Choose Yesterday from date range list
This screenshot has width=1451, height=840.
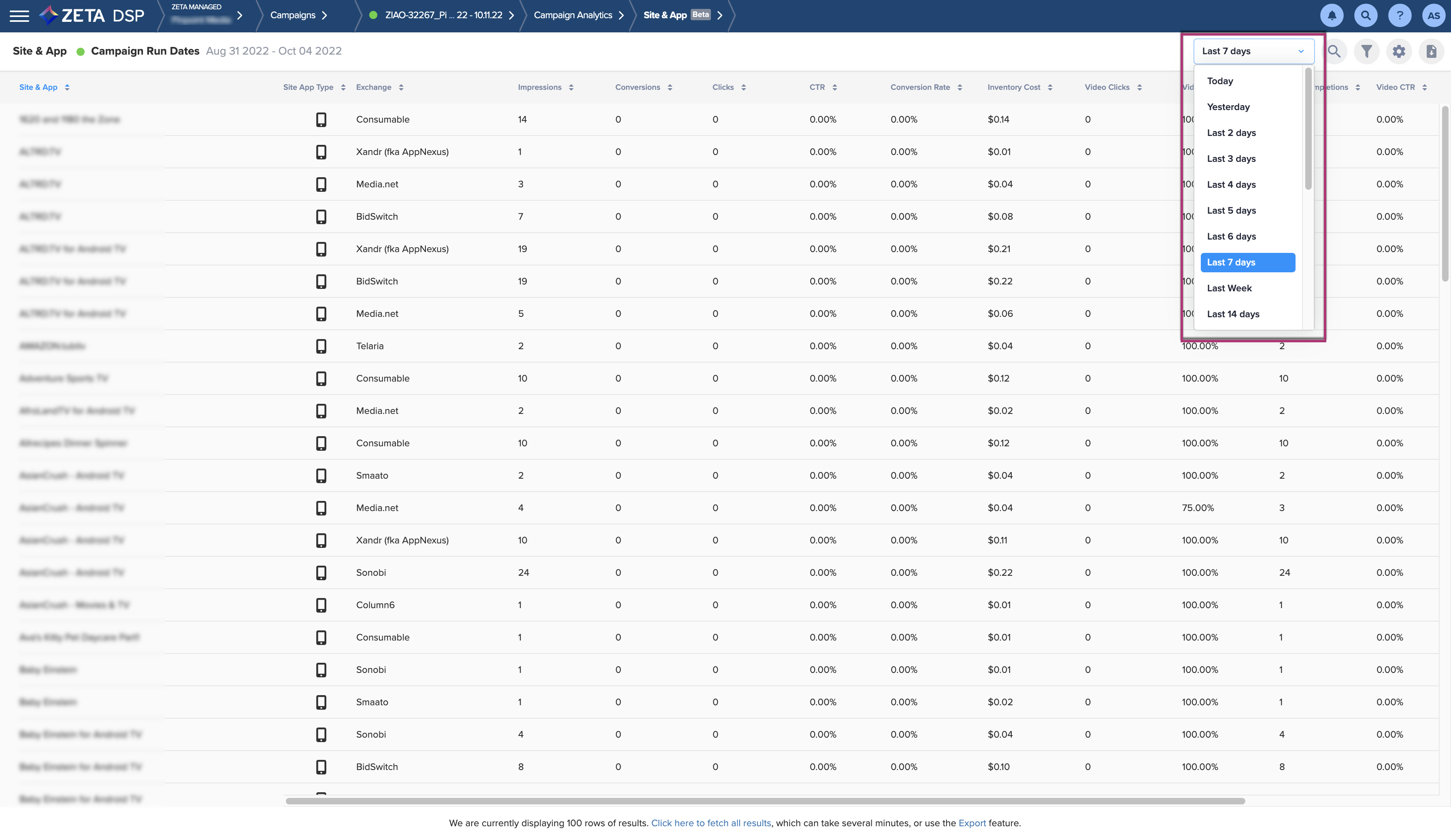1228,107
